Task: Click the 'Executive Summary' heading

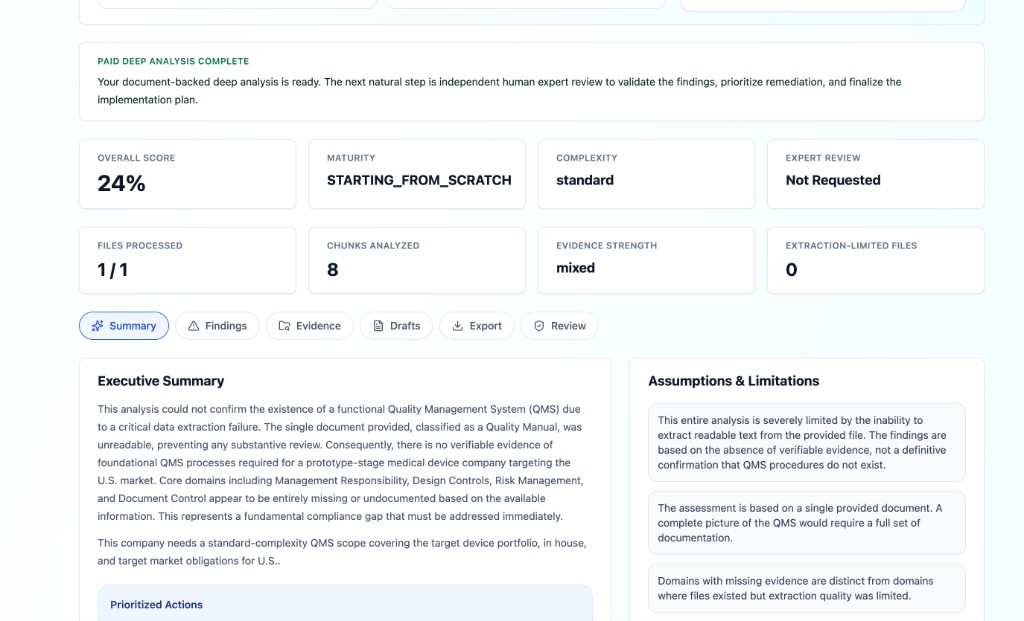Action: tap(161, 381)
